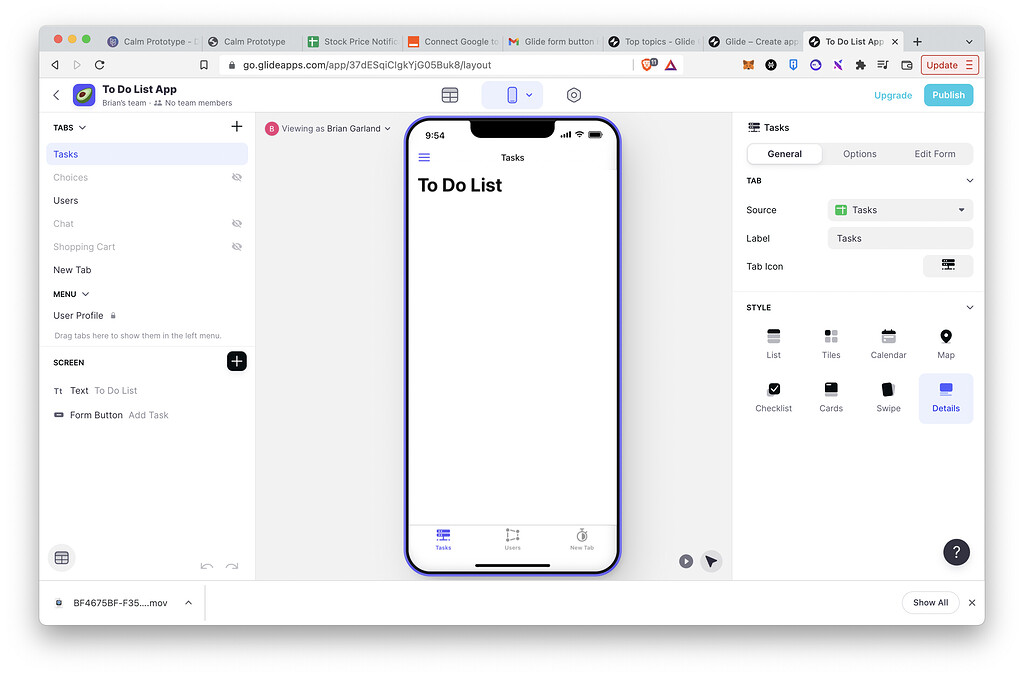The height and width of the screenshot is (677, 1024).
Task: Select the Checklist style
Action: point(773,396)
